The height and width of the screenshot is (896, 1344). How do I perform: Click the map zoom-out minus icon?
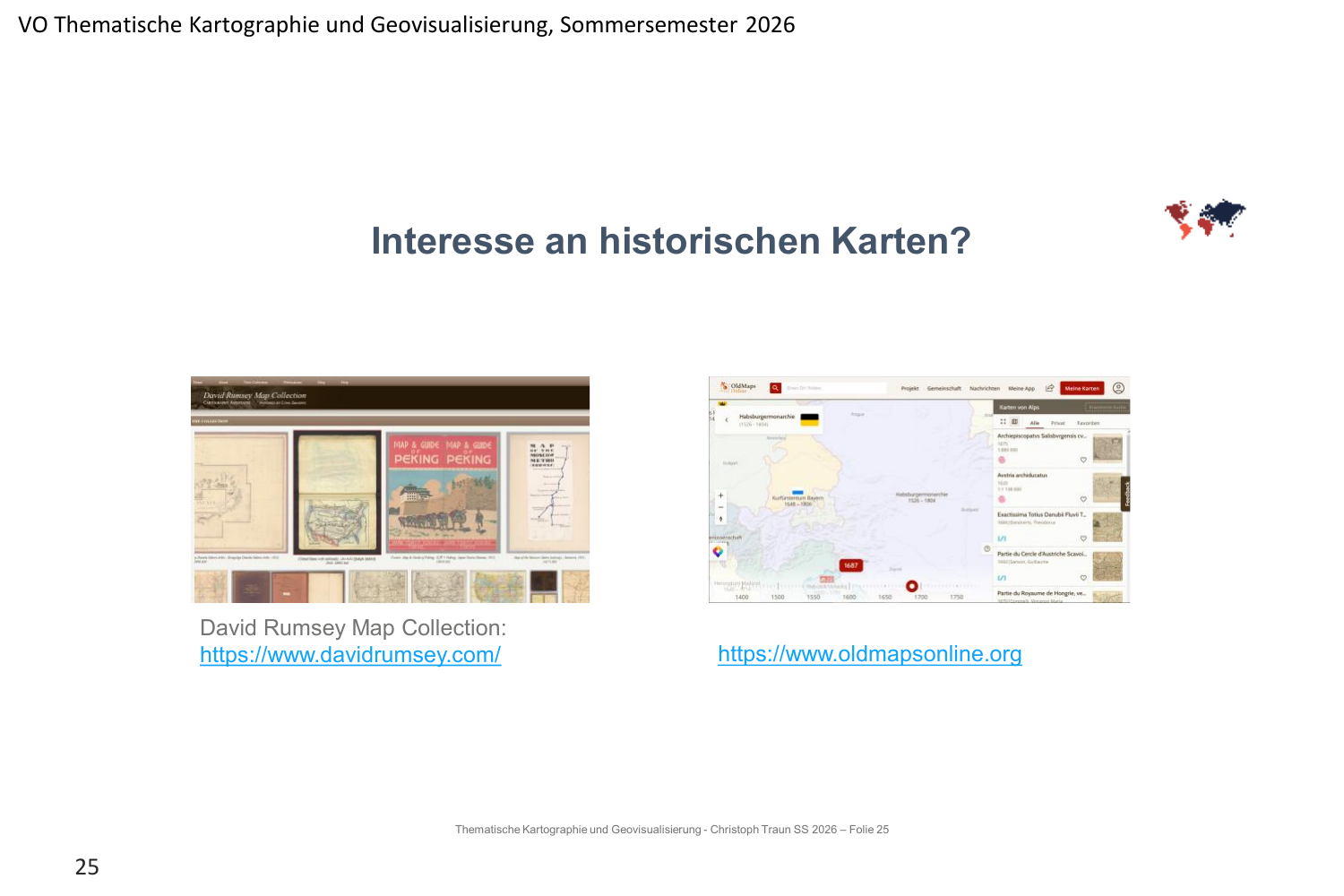[720, 507]
